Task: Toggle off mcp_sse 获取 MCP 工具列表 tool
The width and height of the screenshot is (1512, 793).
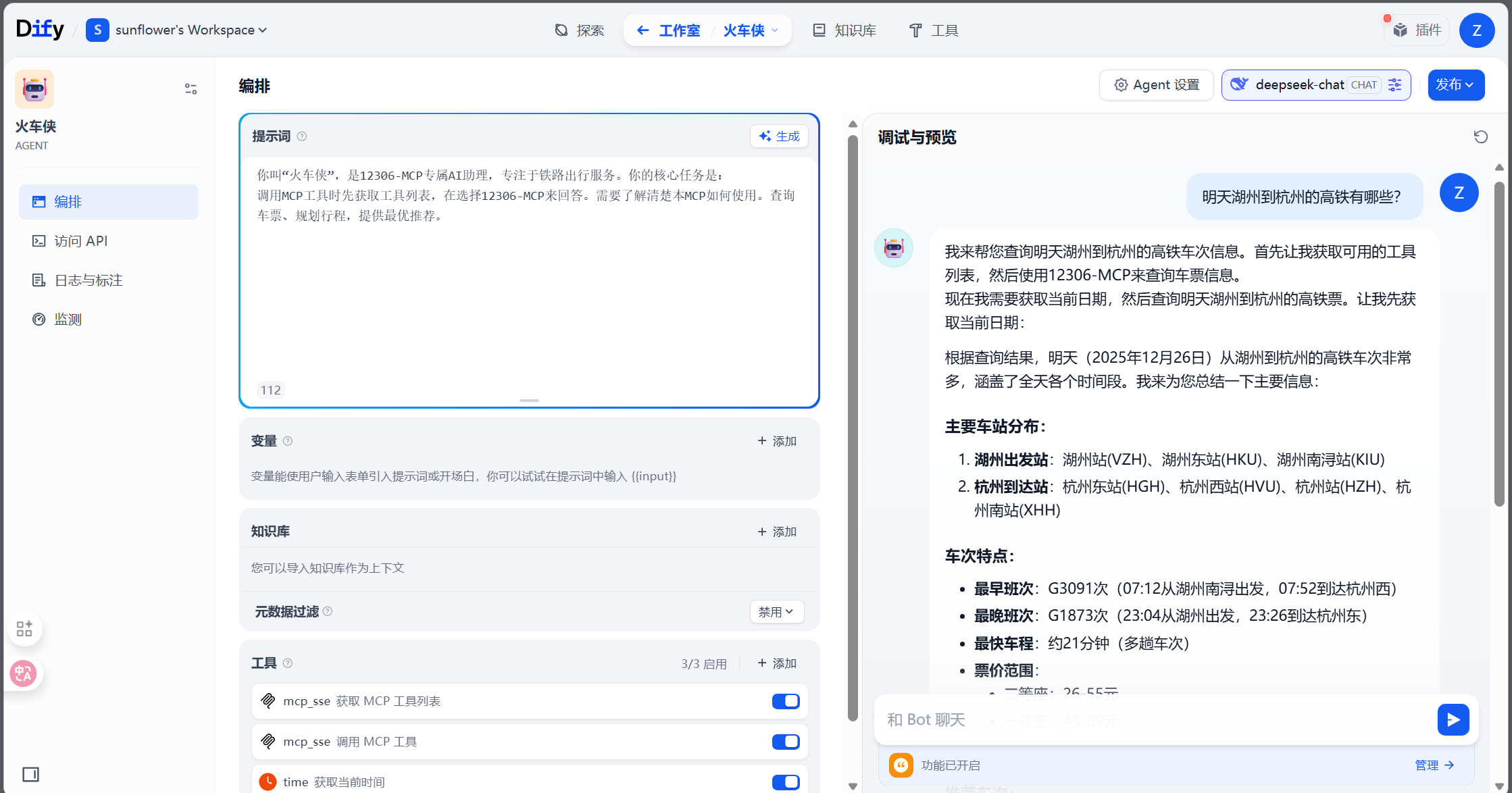Action: [786, 701]
